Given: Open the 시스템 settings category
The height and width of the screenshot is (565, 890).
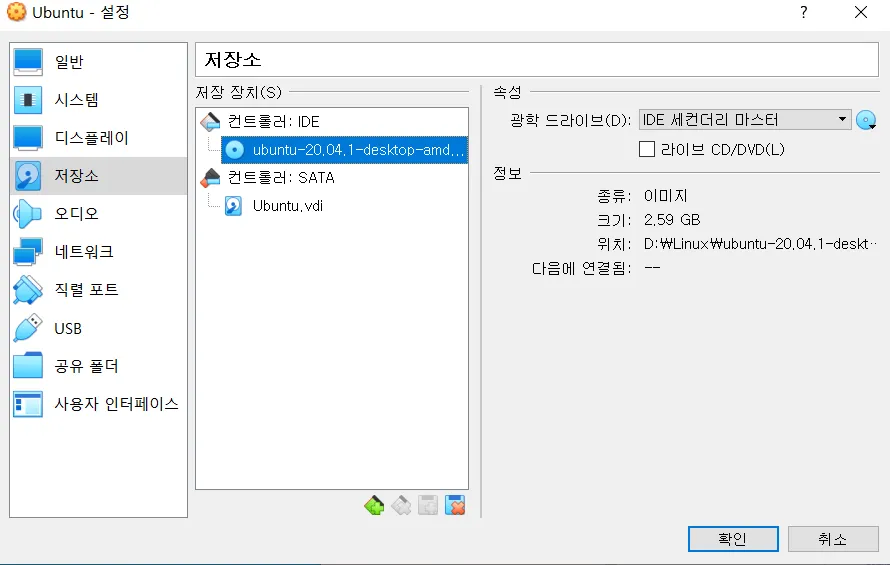Looking at the screenshot, I should (98, 100).
